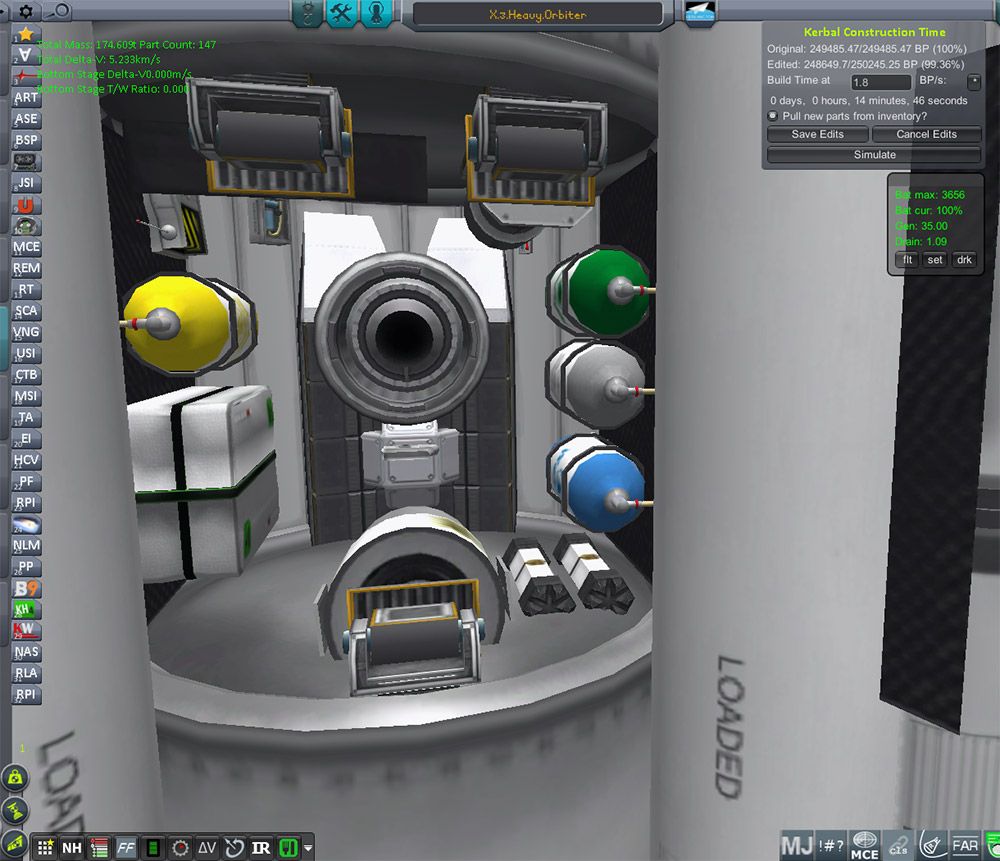This screenshot has height=861, width=1000.
Task: Click the drk button in battery panel
Action: click(964, 260)
